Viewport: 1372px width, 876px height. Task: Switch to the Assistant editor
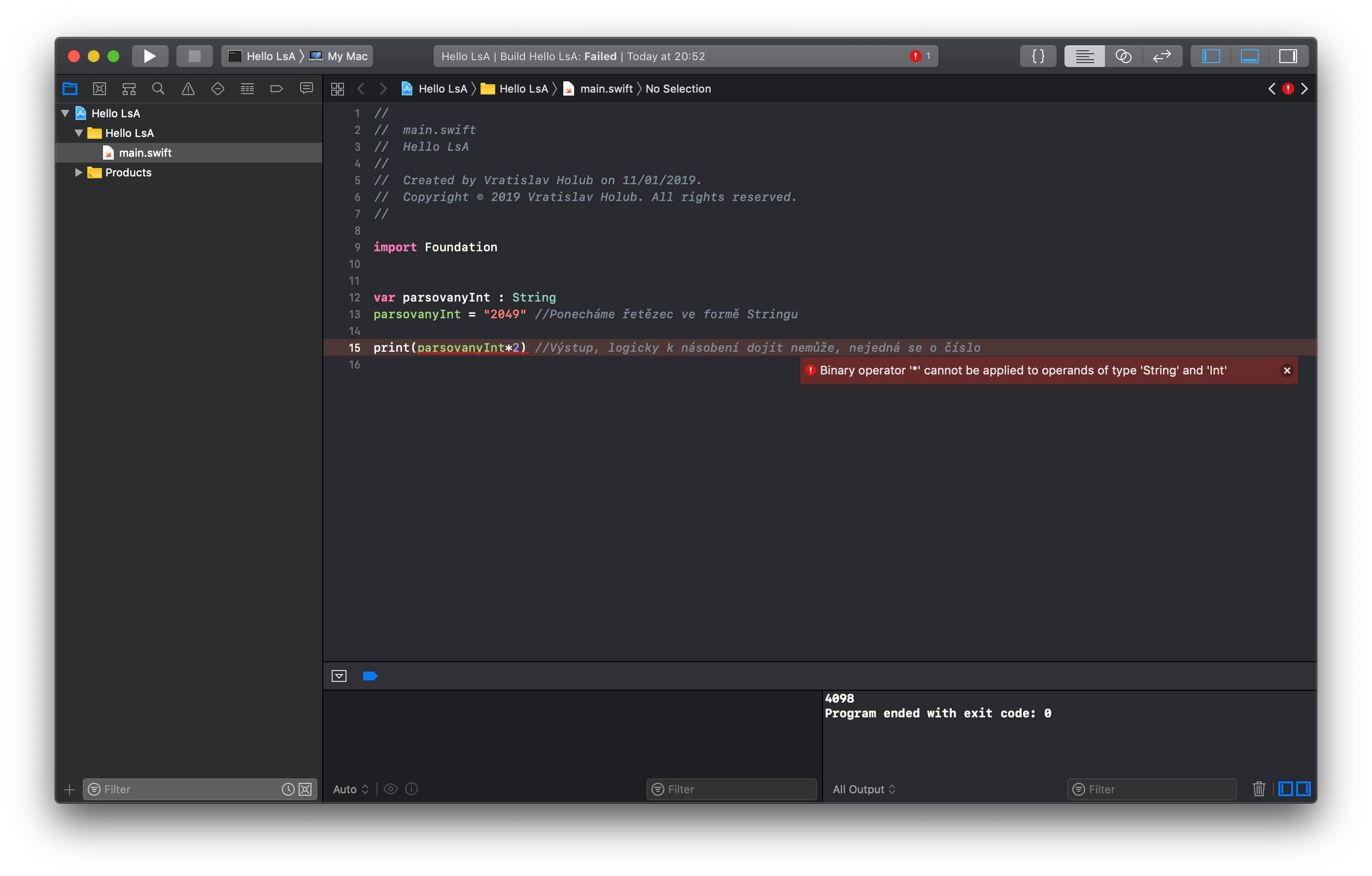pos(1123,56)
